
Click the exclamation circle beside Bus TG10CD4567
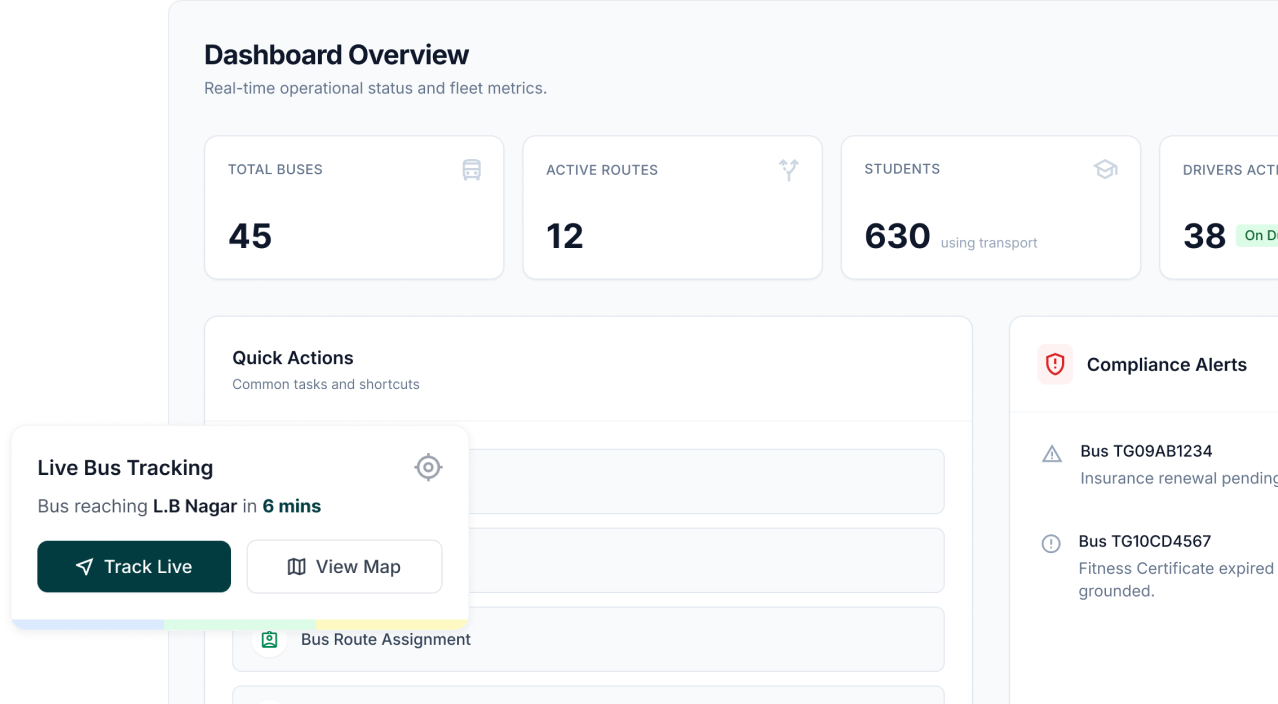1051,544
